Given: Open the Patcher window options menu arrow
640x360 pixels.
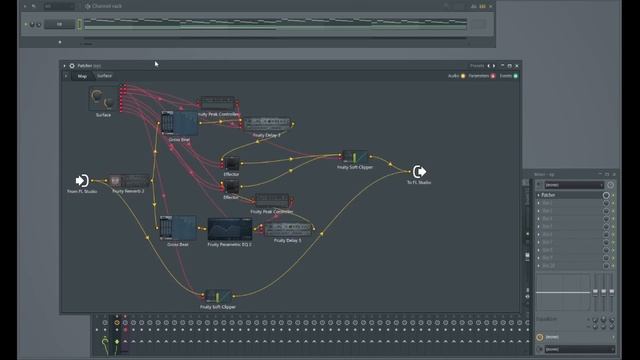Looking at the screenshot, I should (x=64, y=66).
